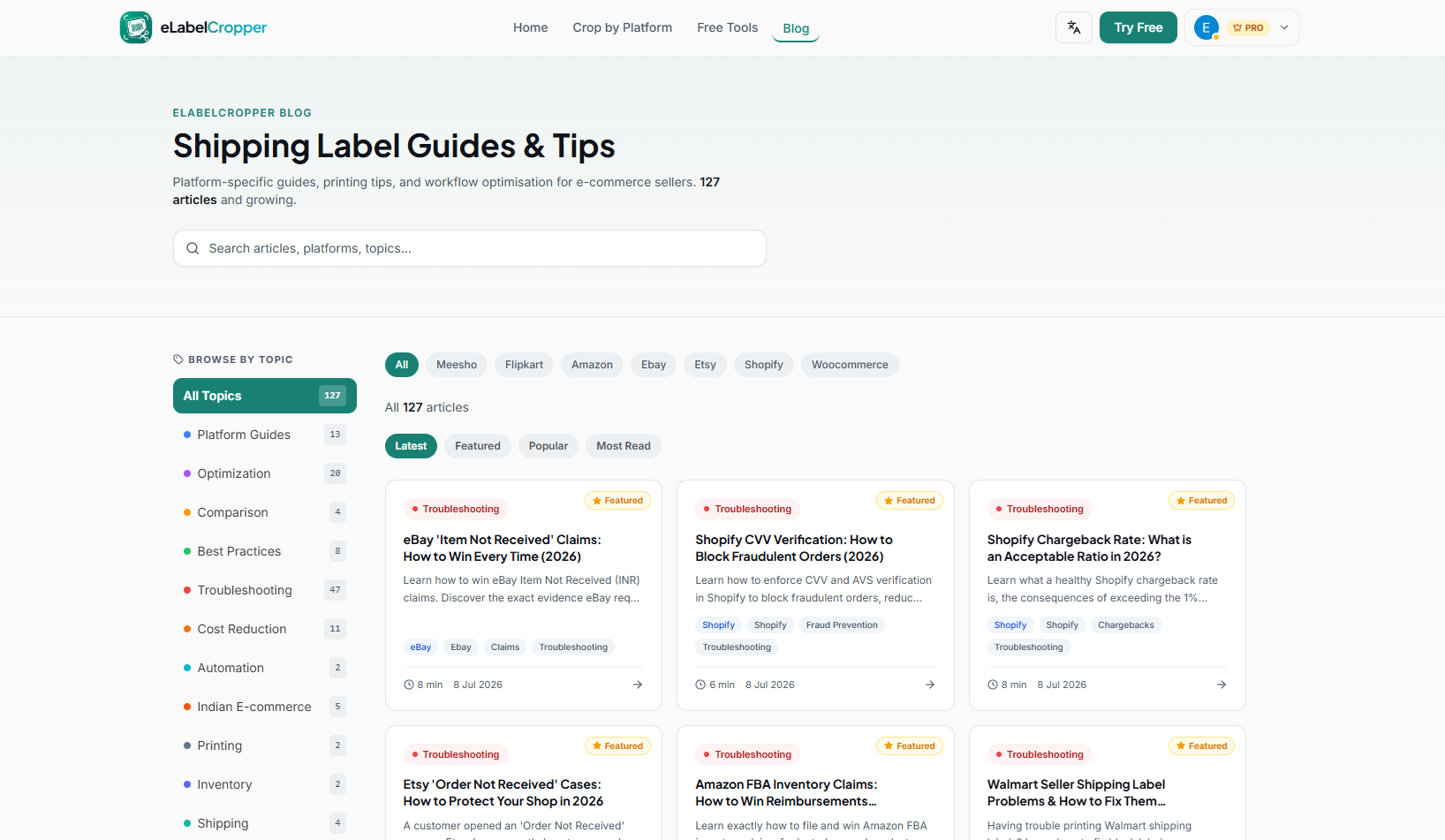1445x840 pixels.
Task: Click the PRO crown badge
Action: click(1248, 27)
